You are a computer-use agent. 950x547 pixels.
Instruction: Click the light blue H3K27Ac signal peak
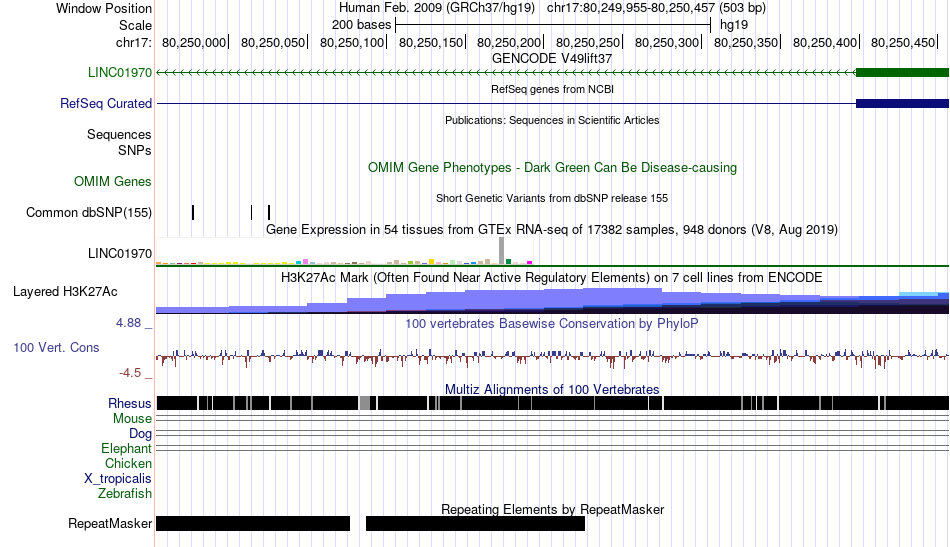coord(918,294)
